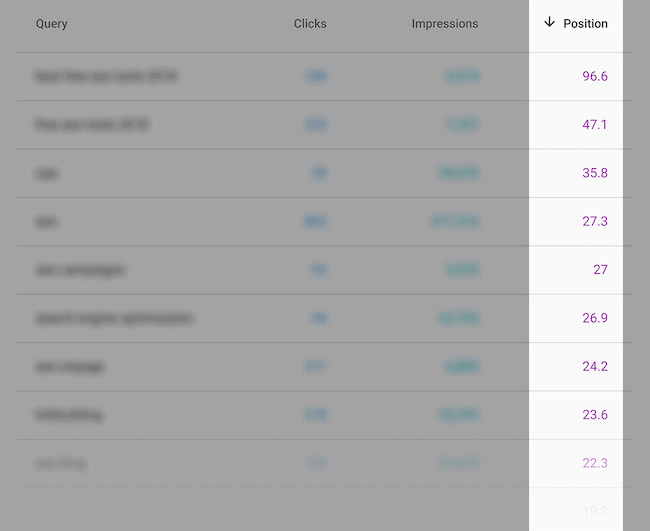Image resolution: width=650 pixels, height=531 pixels.
Task: Click the 96.6 position value
Action: click(595, 76)
